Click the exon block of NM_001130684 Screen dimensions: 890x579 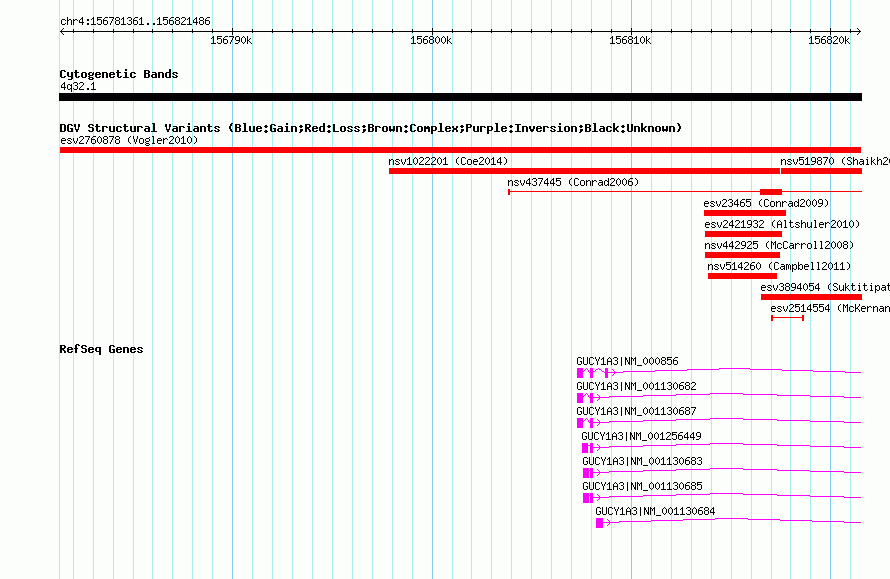pyautogui.click(x=599, y=523)
